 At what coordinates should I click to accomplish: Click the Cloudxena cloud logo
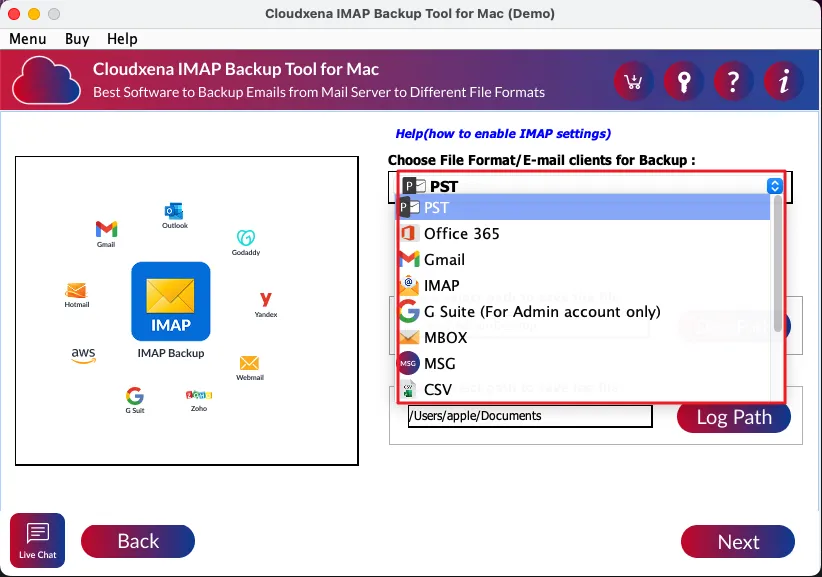45,80
